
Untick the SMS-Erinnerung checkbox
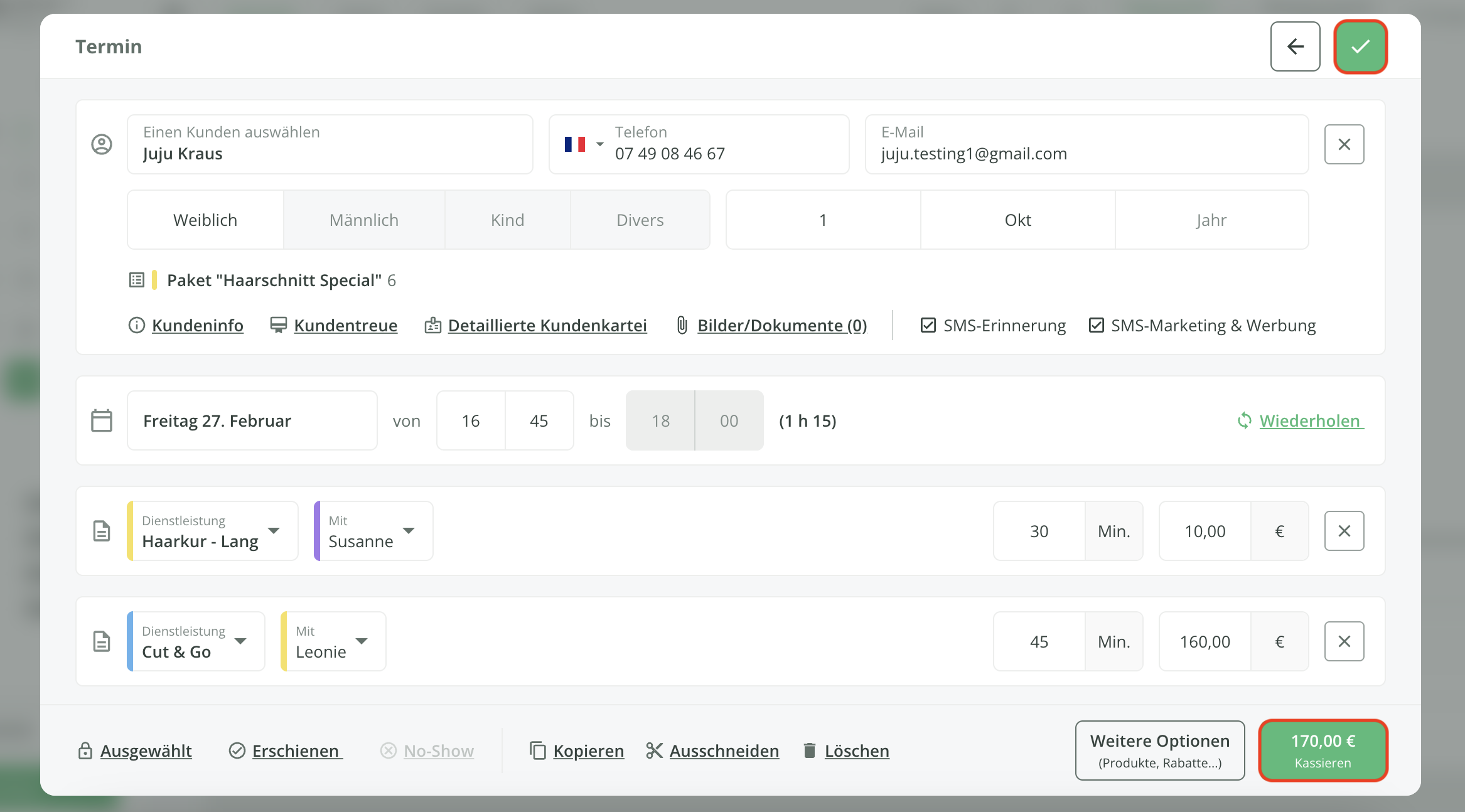[x=928, y=325]
